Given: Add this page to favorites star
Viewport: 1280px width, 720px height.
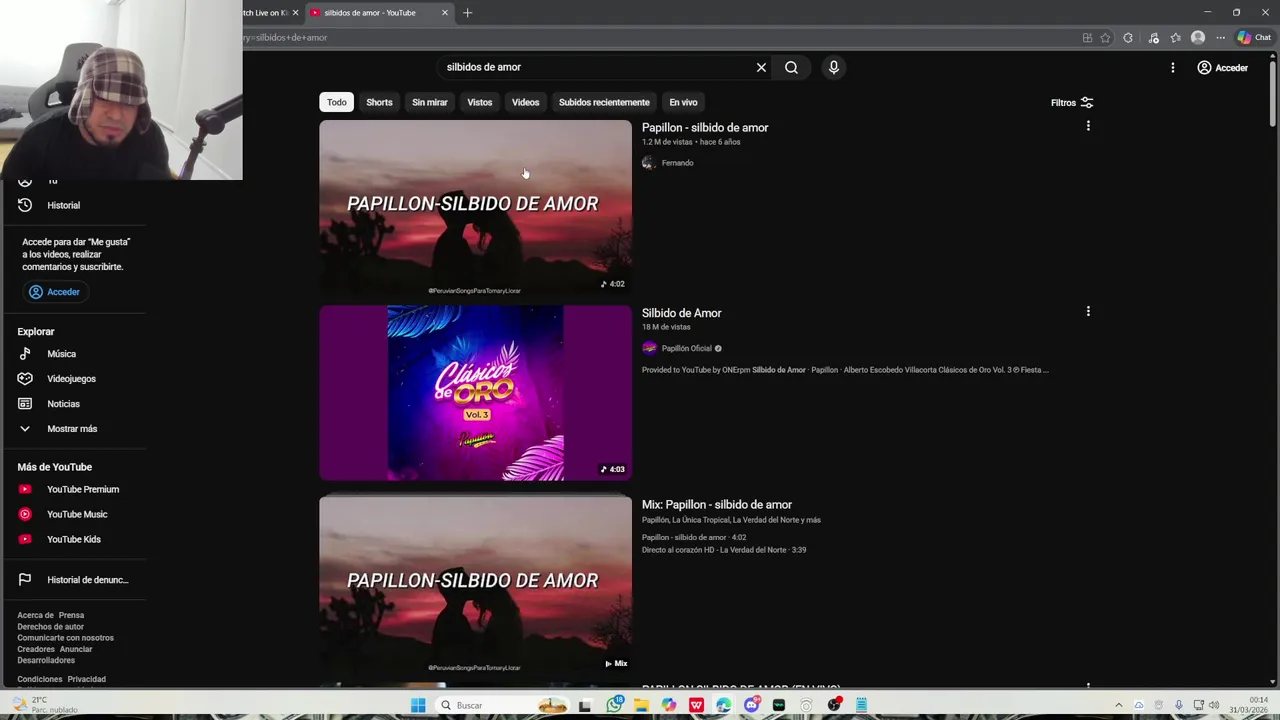Looking at the screenshot, I should pyautogui.click(x=1105, y=38).
